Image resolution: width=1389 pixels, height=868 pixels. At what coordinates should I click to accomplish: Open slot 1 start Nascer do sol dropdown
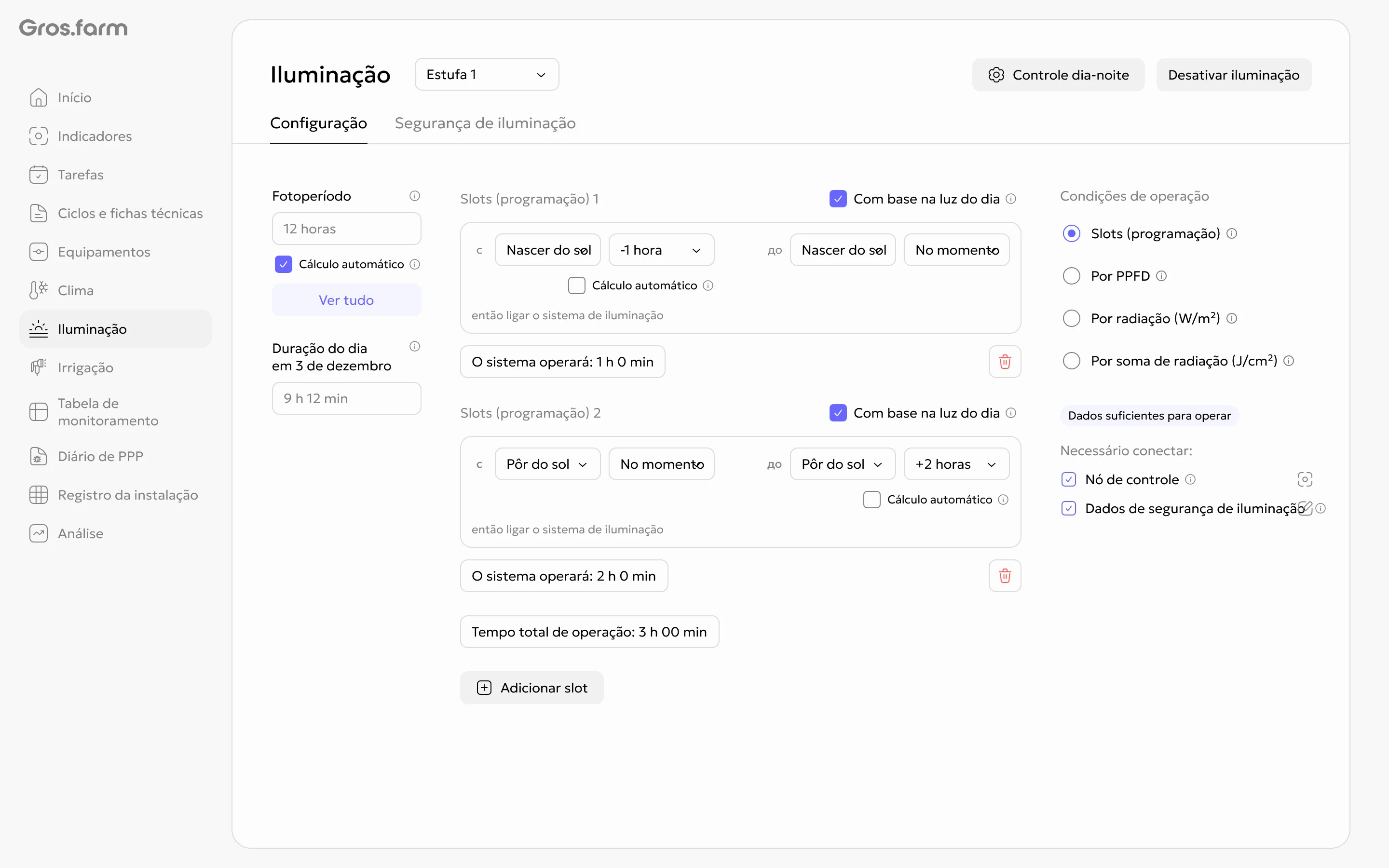click(547, 250)
